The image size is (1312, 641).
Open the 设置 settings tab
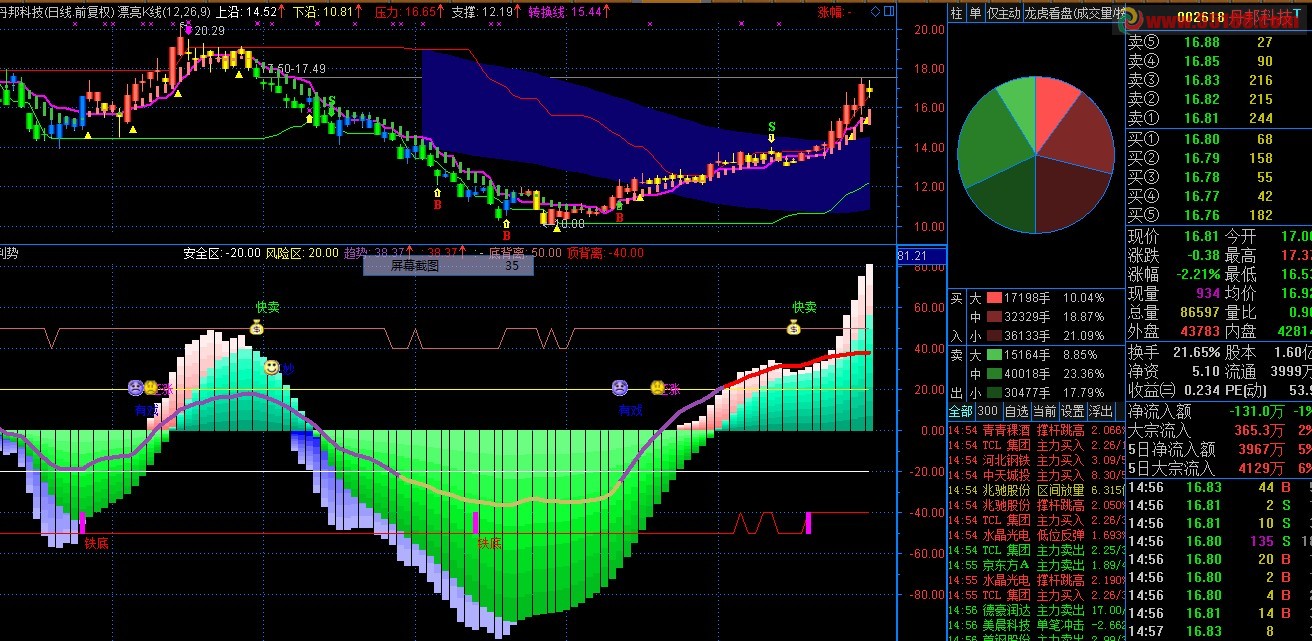[1072, 410]
